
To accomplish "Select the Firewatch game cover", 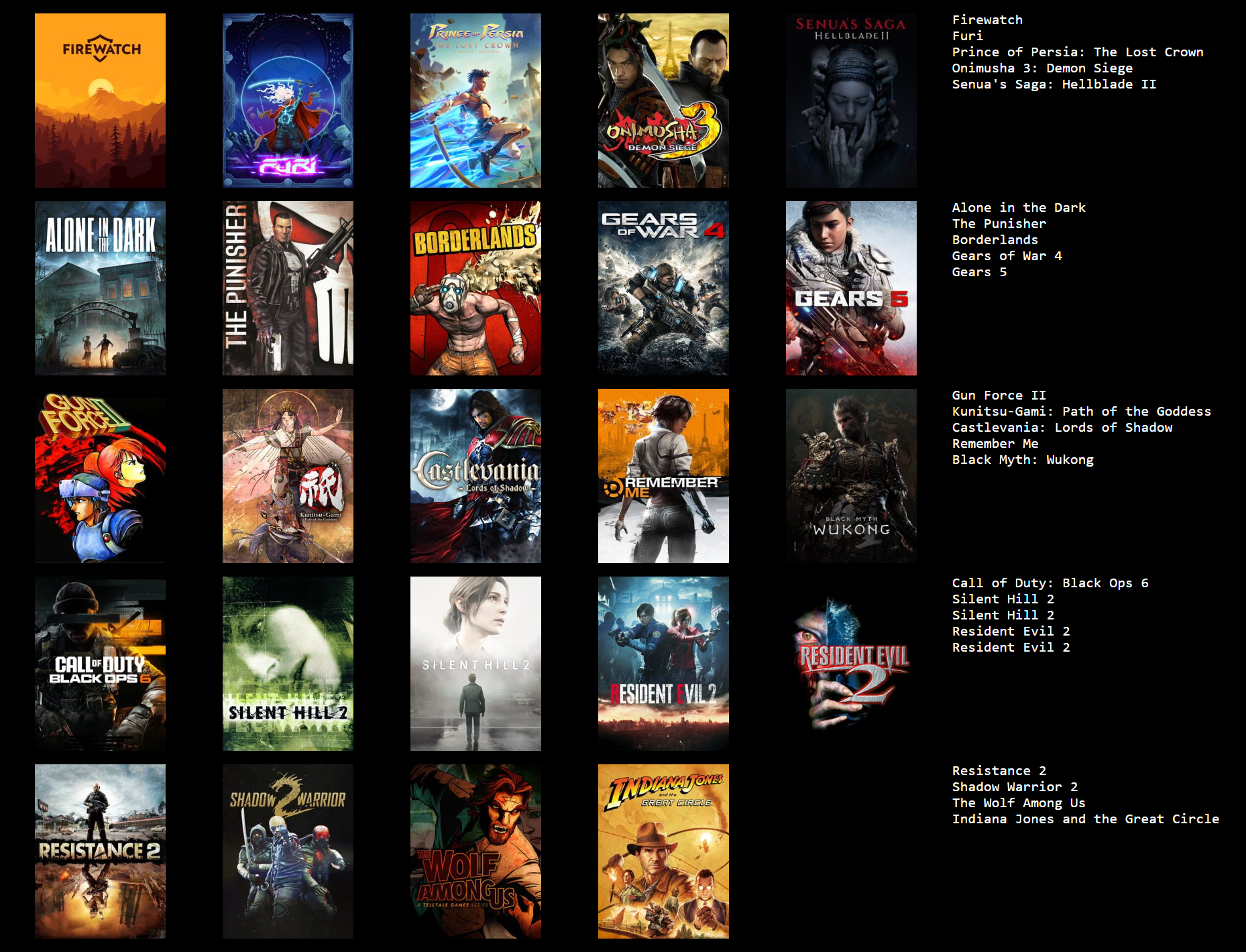I will click(x=100, y=101).
